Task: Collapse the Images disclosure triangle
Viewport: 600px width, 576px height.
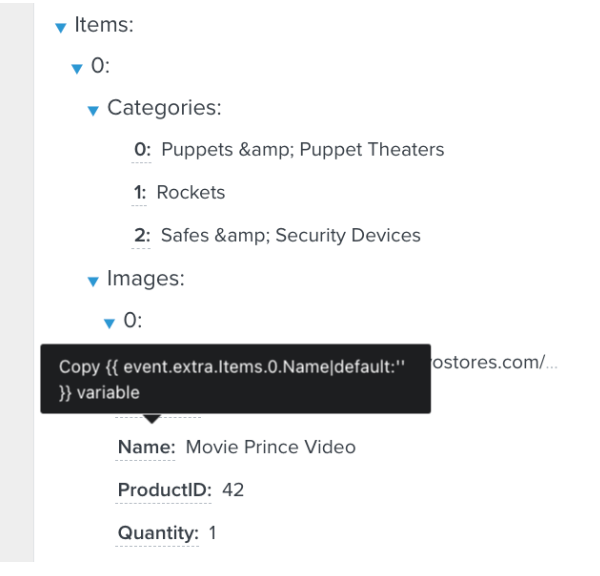Action: (x=93, y=282)
